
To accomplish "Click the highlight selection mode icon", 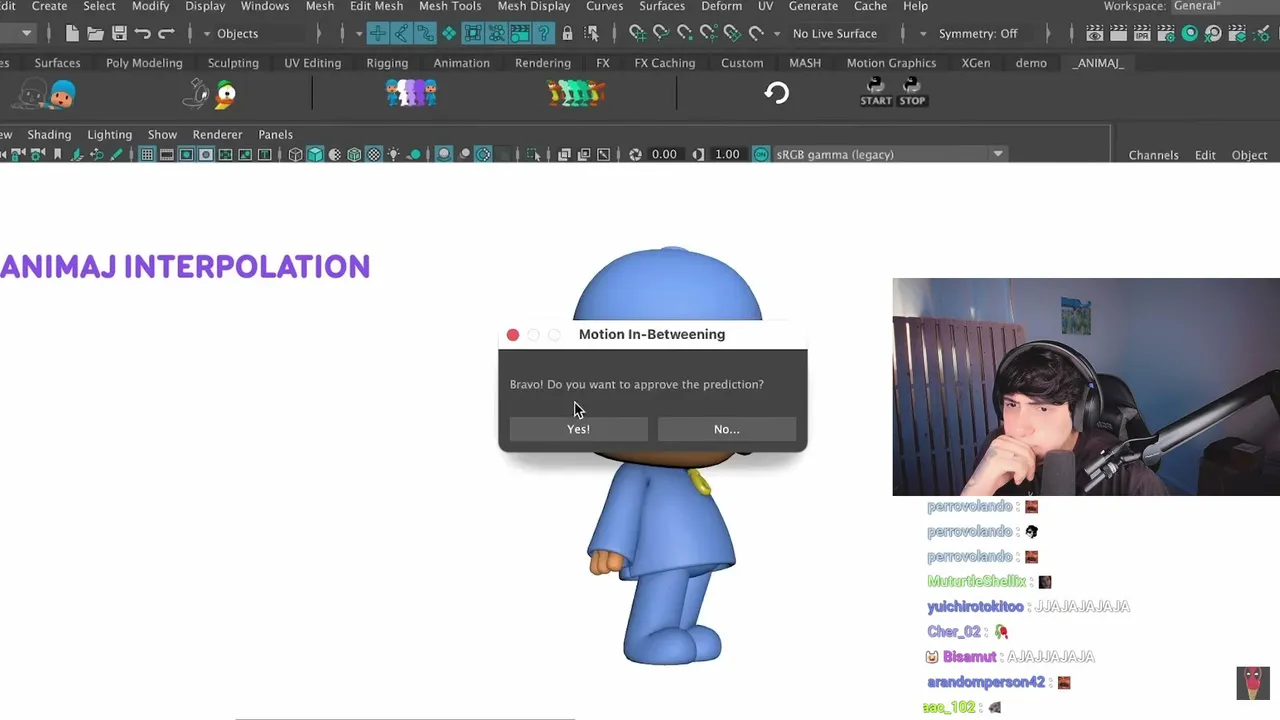I will 592,33.
